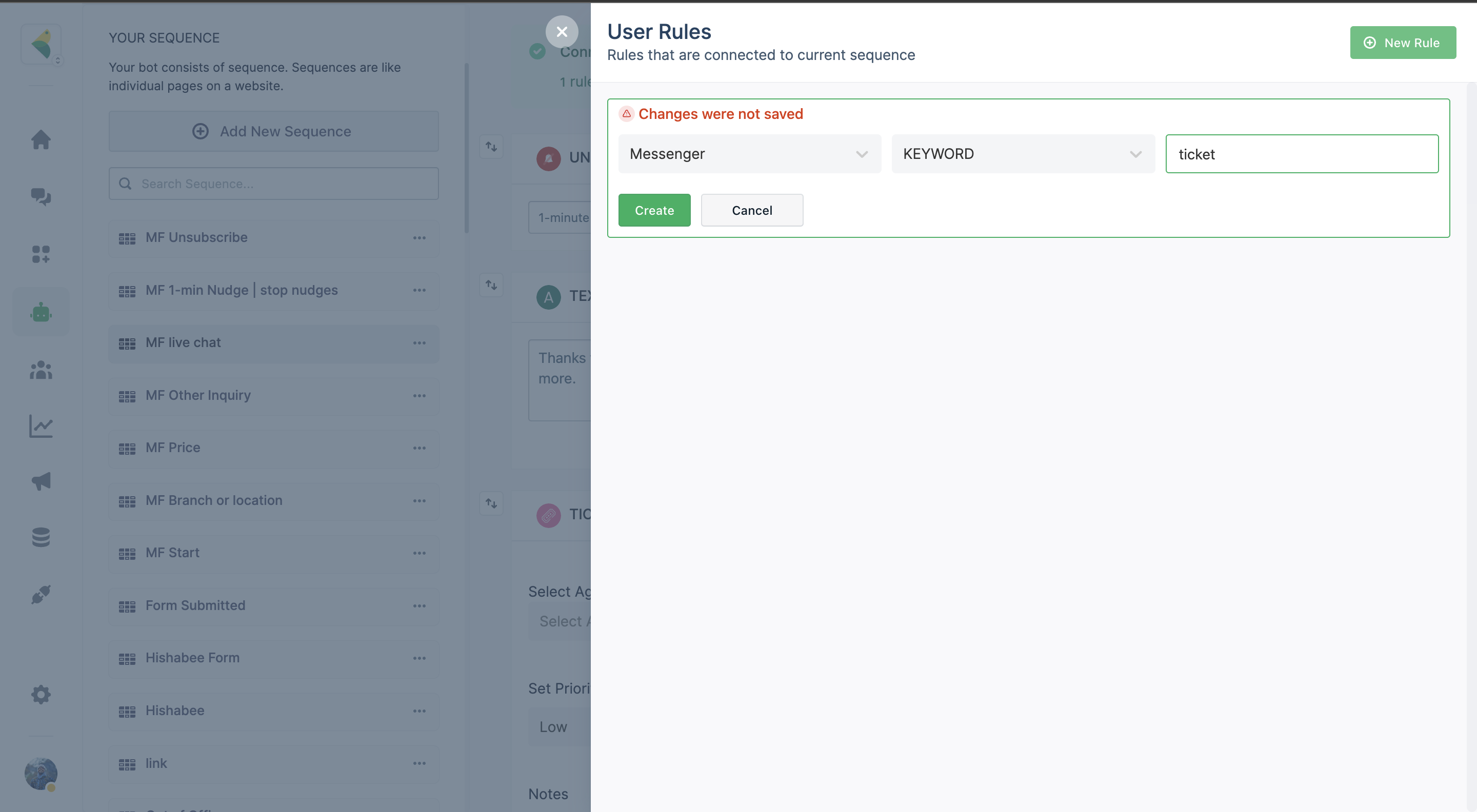Open the broadcast megaphone icon
The image size is (1477, 812).
[x=41, y=481]
